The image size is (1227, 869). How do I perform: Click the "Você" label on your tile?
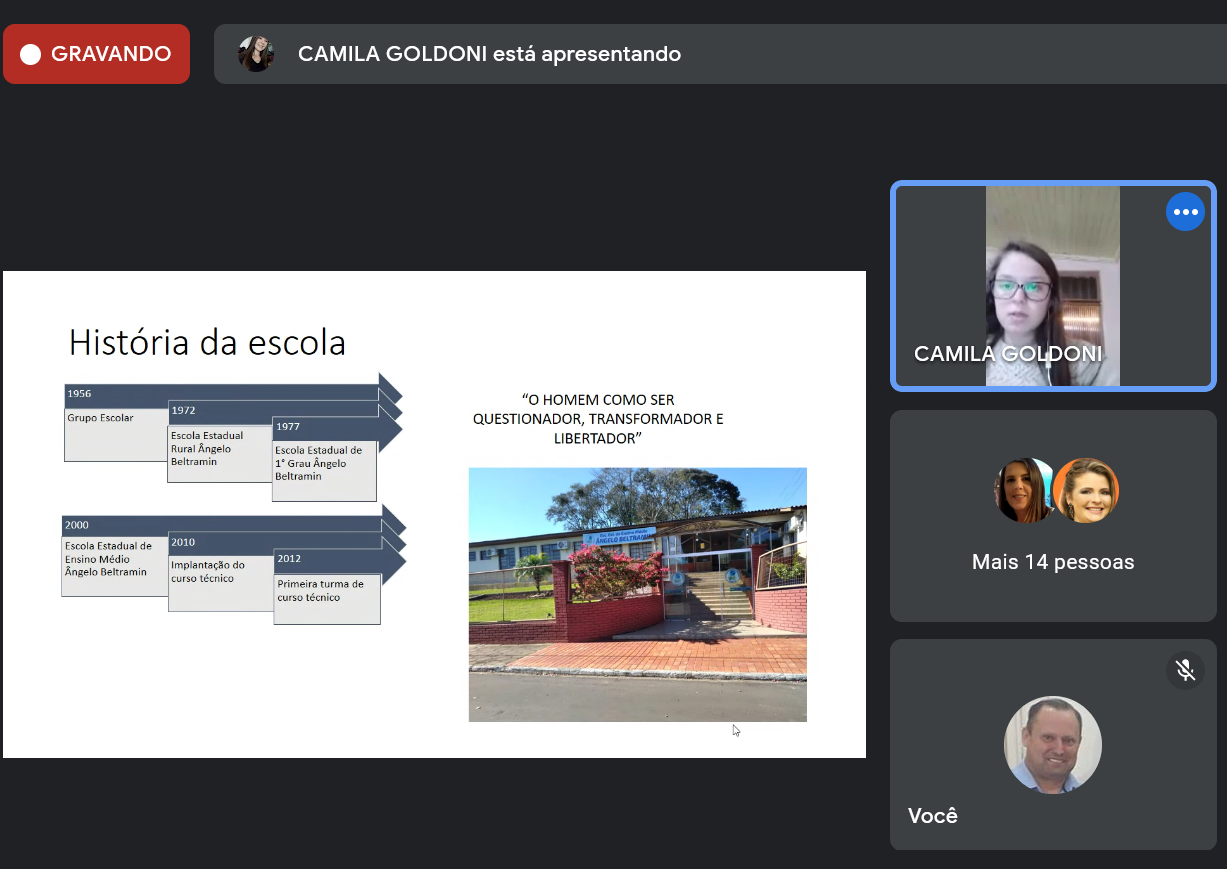[932, 816]
